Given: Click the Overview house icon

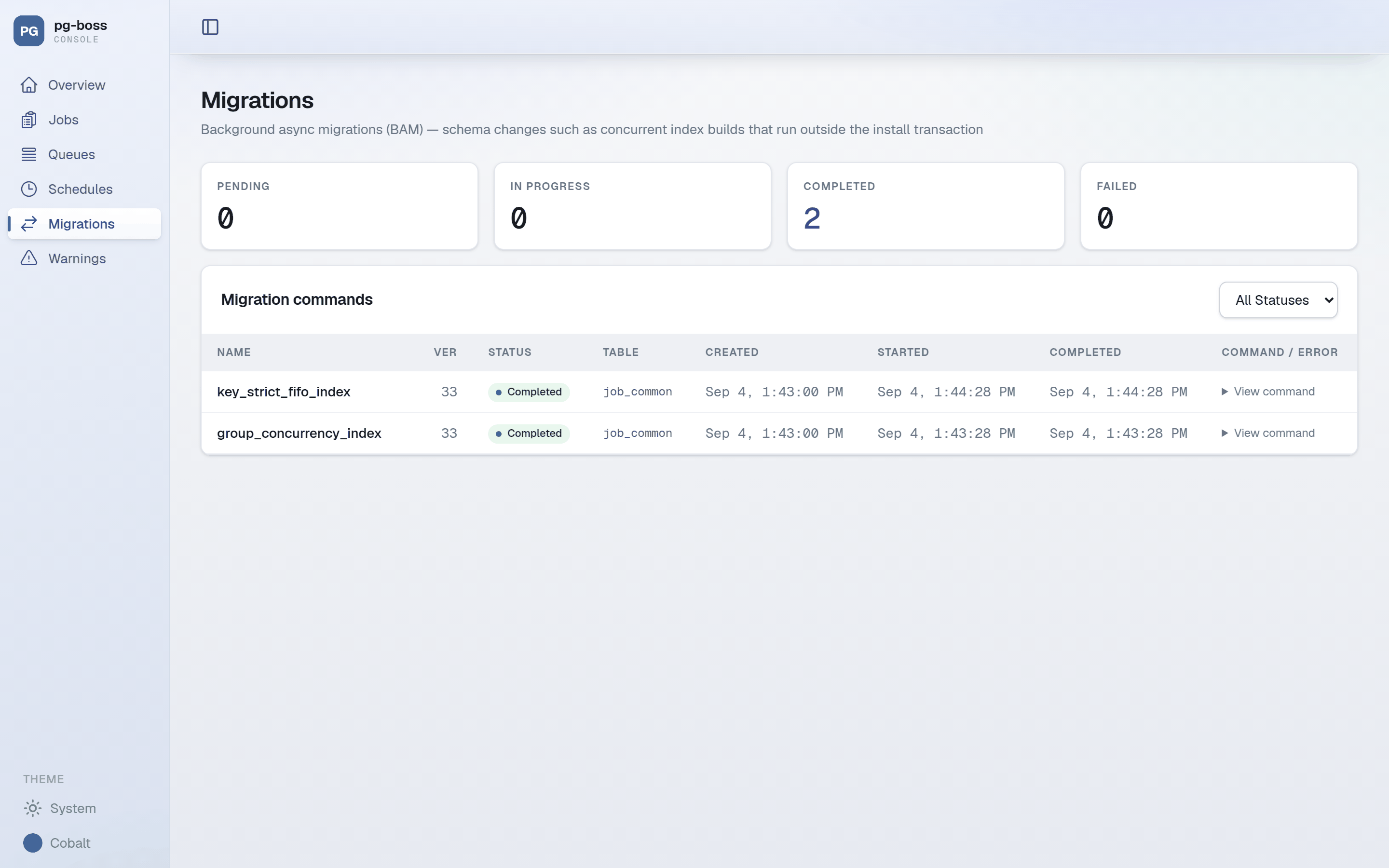Looking at the screenshot, I should point(29,85).
